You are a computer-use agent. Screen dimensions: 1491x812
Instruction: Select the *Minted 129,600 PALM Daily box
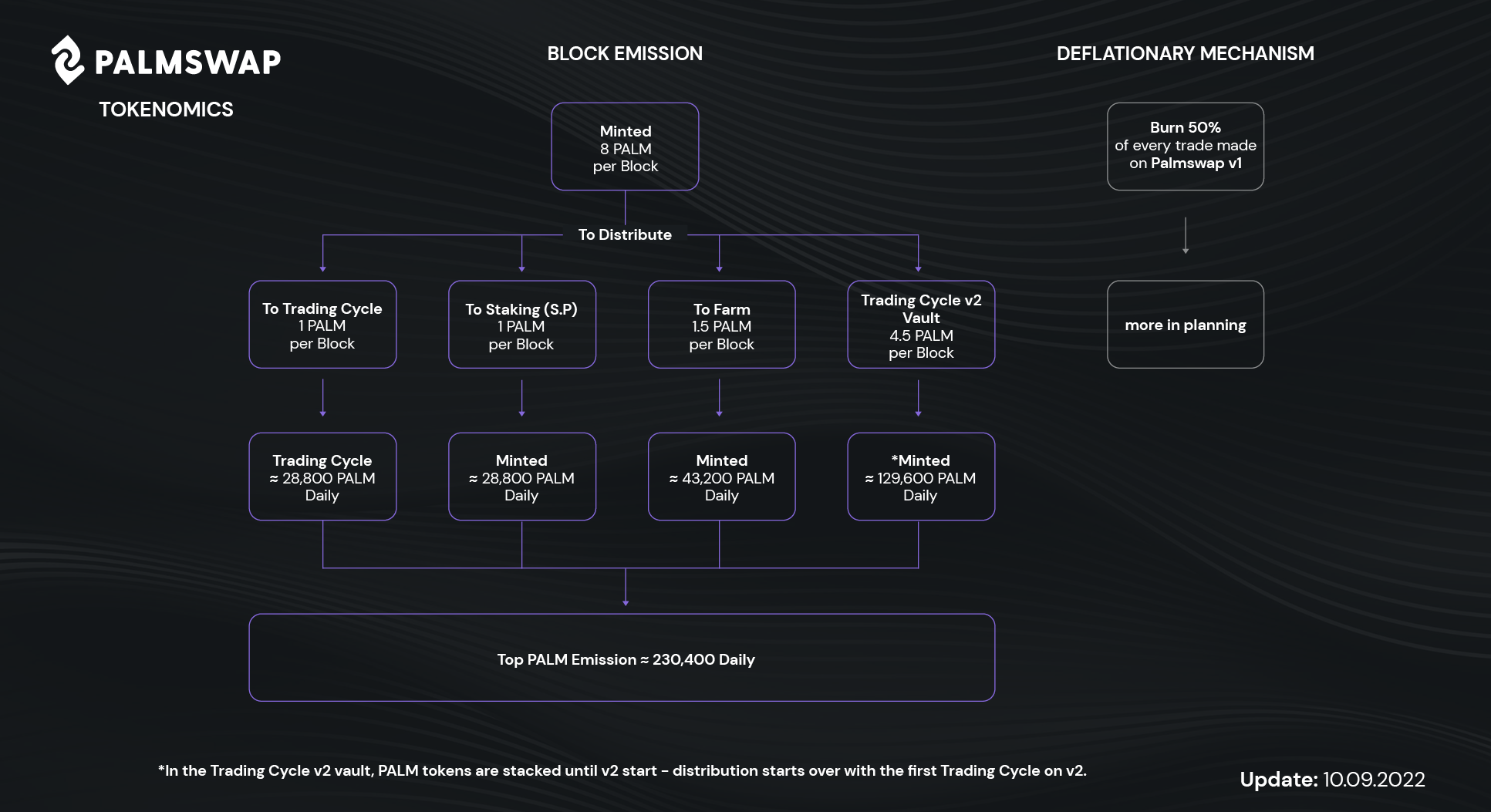921,477
